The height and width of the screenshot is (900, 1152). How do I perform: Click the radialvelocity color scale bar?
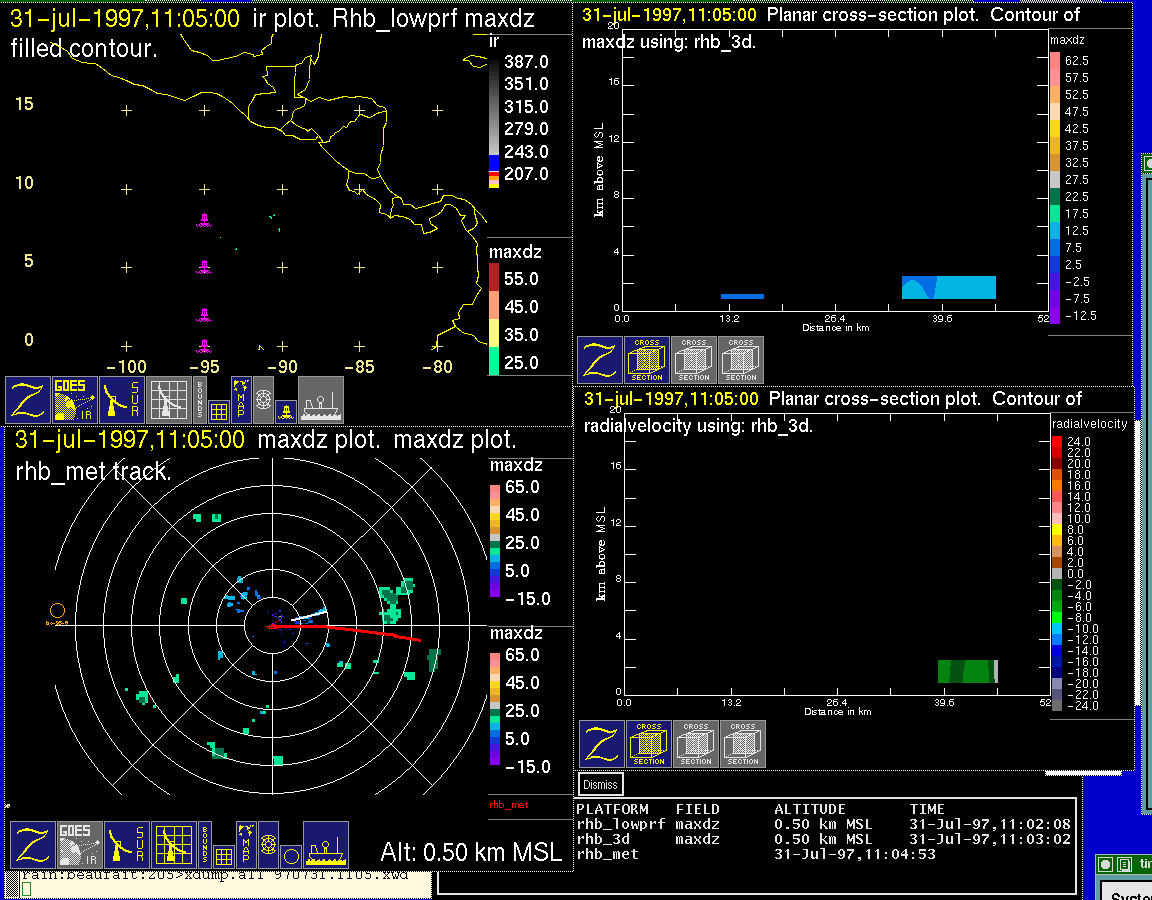pos(1057,574)
